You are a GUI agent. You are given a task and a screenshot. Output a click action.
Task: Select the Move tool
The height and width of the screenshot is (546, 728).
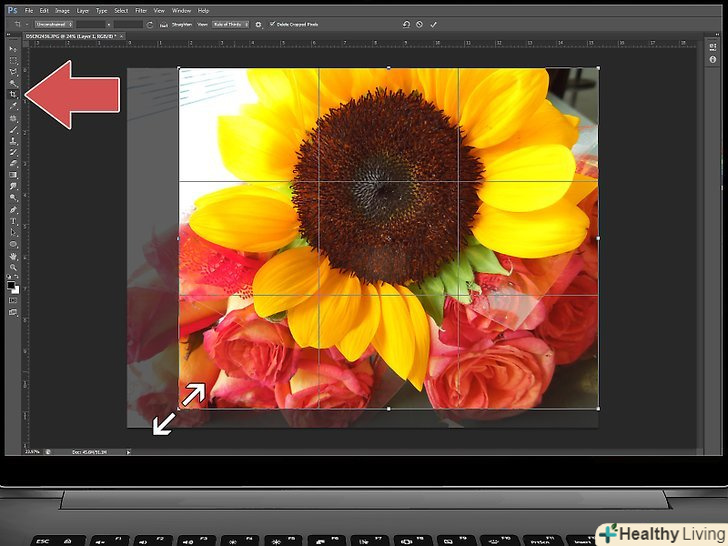[13, 49]
